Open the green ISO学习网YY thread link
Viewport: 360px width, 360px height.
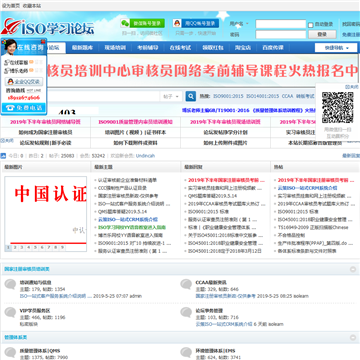point(132,227)
